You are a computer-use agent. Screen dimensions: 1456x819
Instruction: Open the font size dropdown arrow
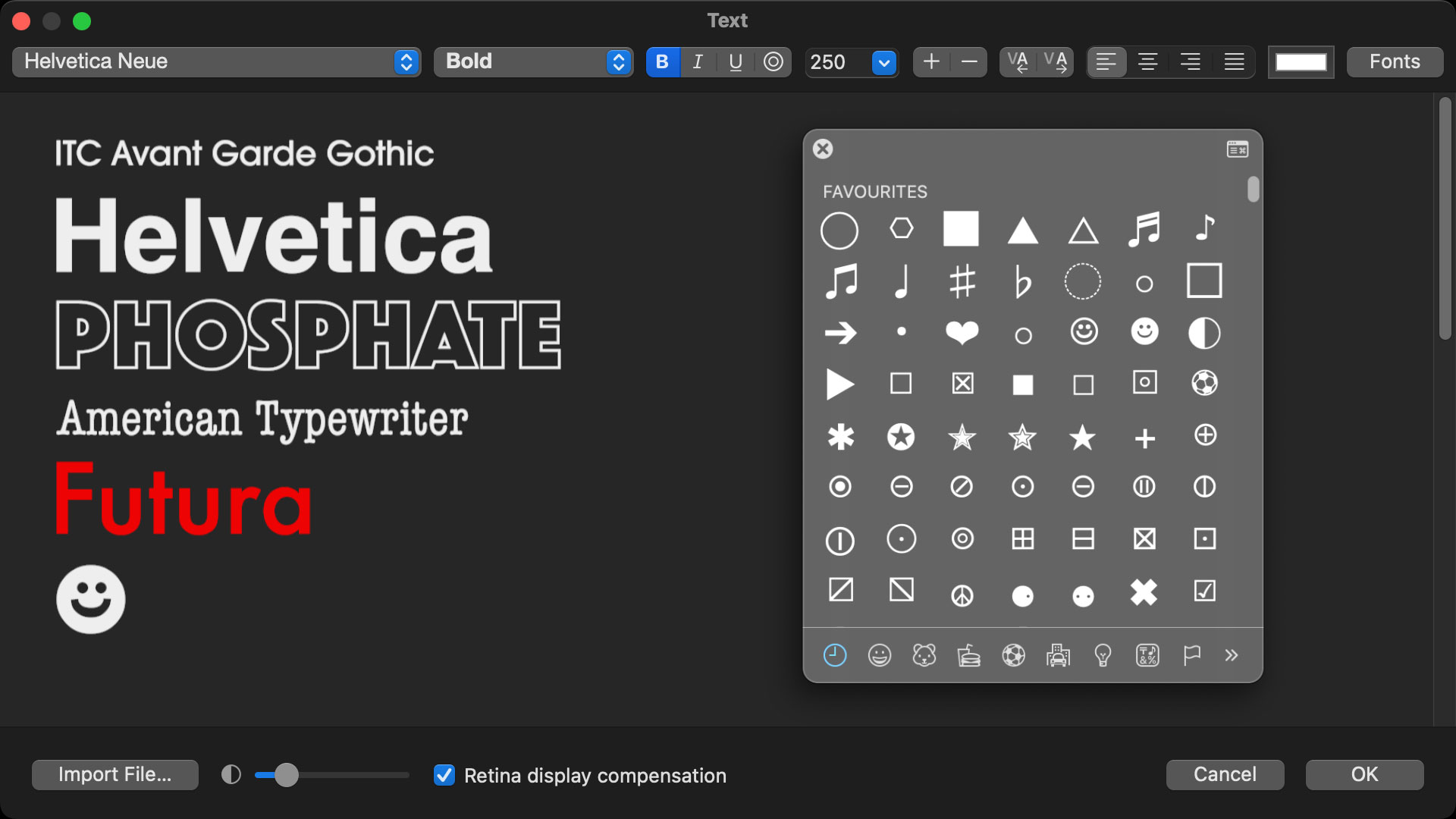point(884,62)
